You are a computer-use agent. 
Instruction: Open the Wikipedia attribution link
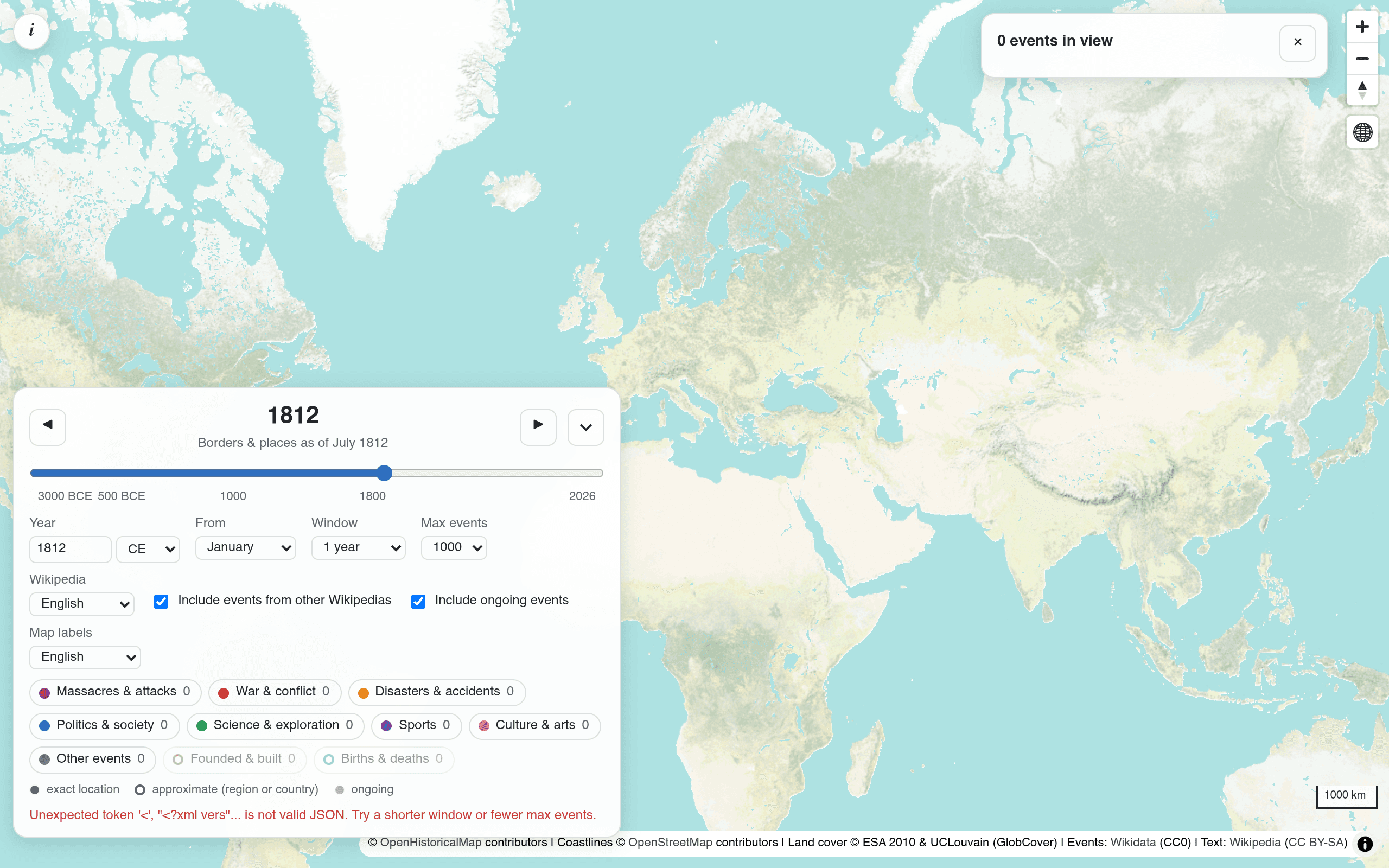point(1256,842)
